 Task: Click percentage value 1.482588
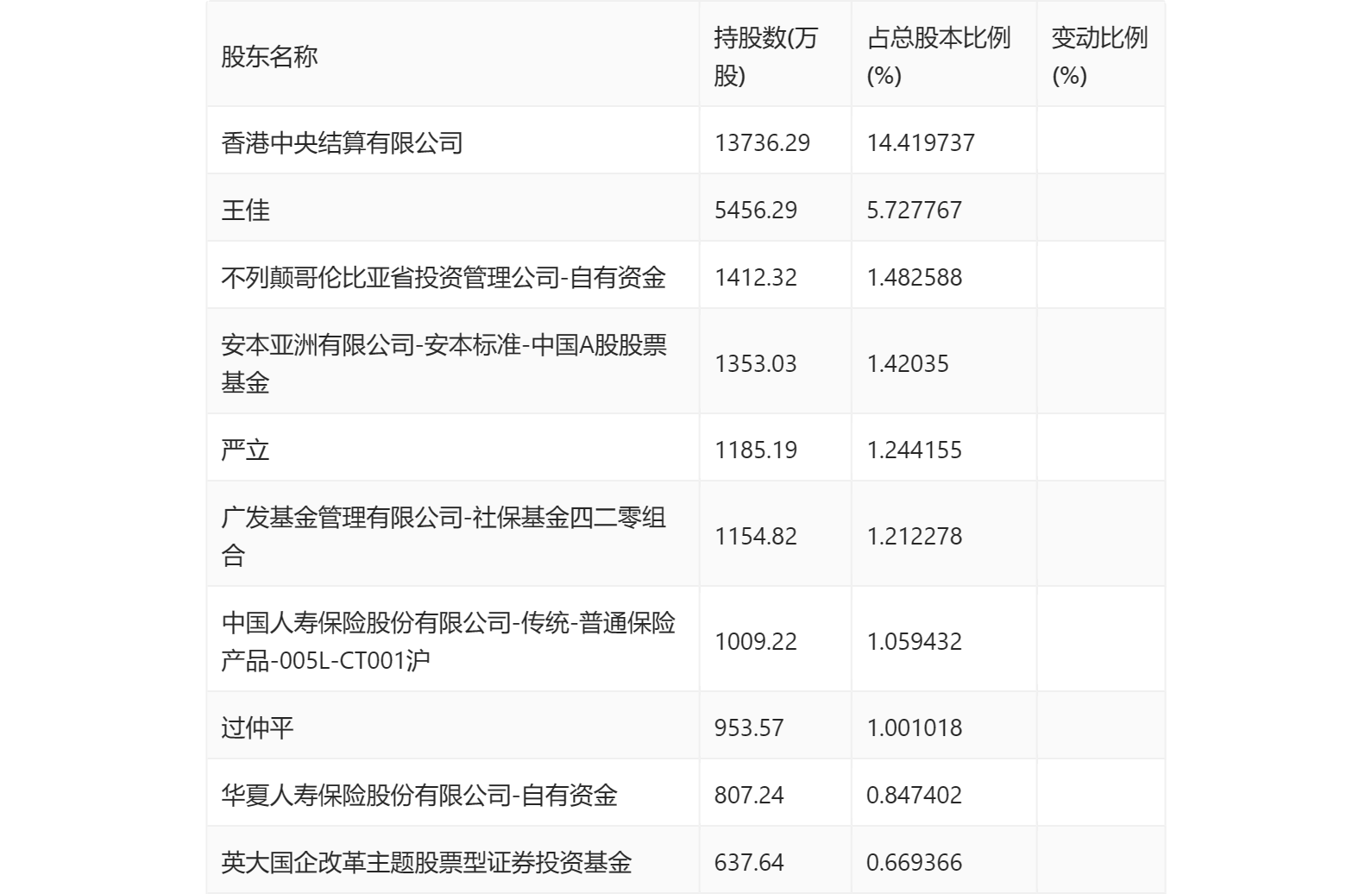914,277
